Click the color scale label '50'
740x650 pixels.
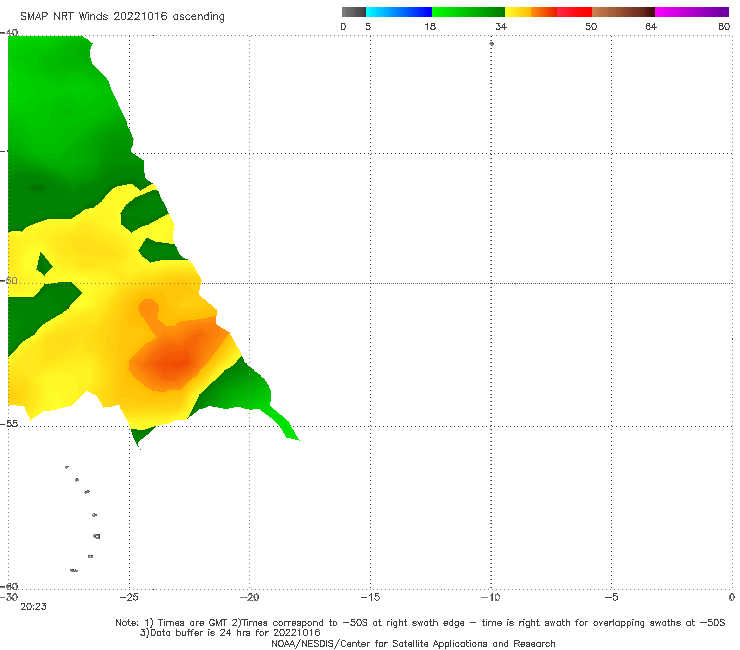point(591,26)
